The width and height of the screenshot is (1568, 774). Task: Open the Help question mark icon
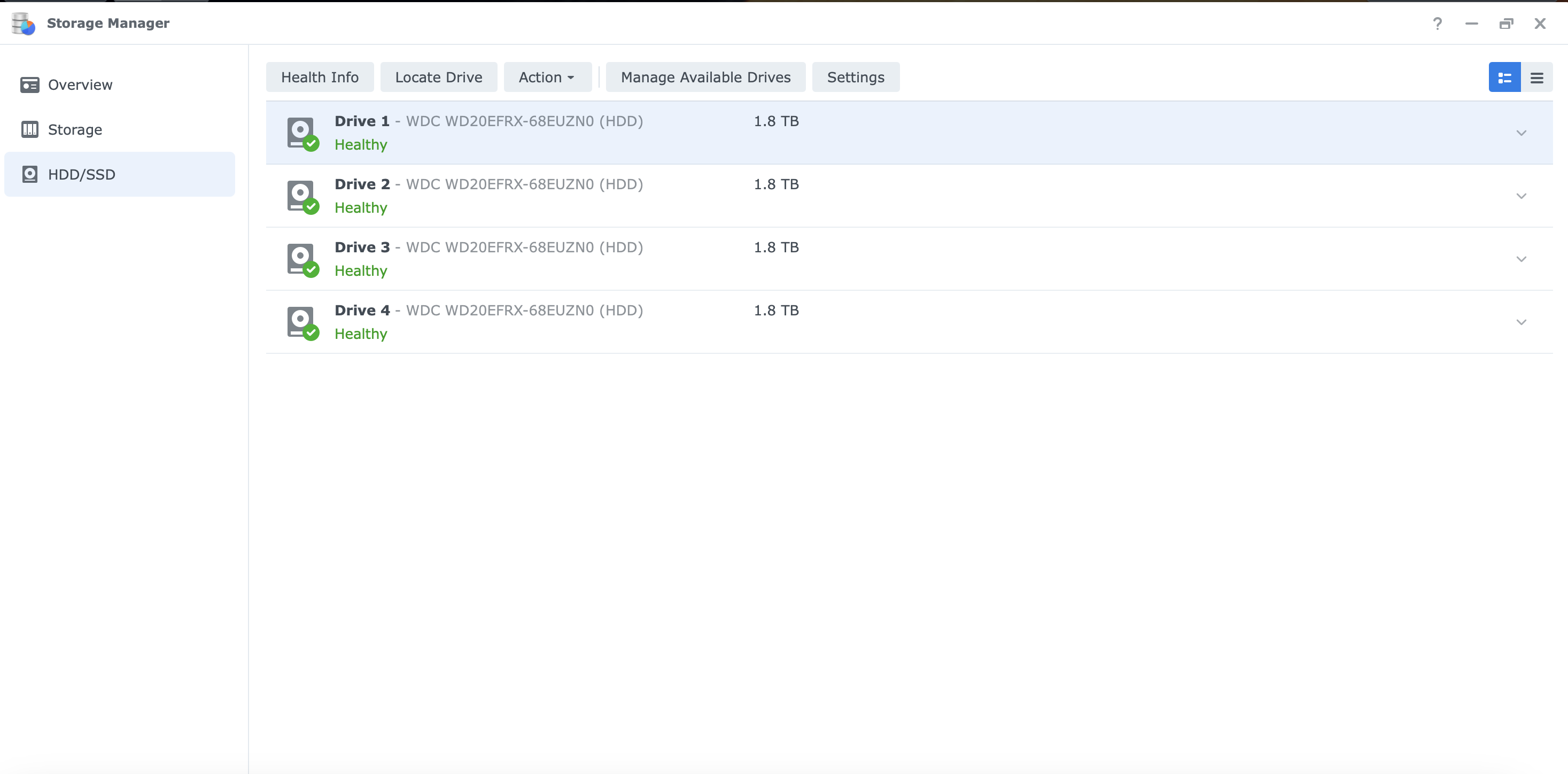coord(1437,23)
